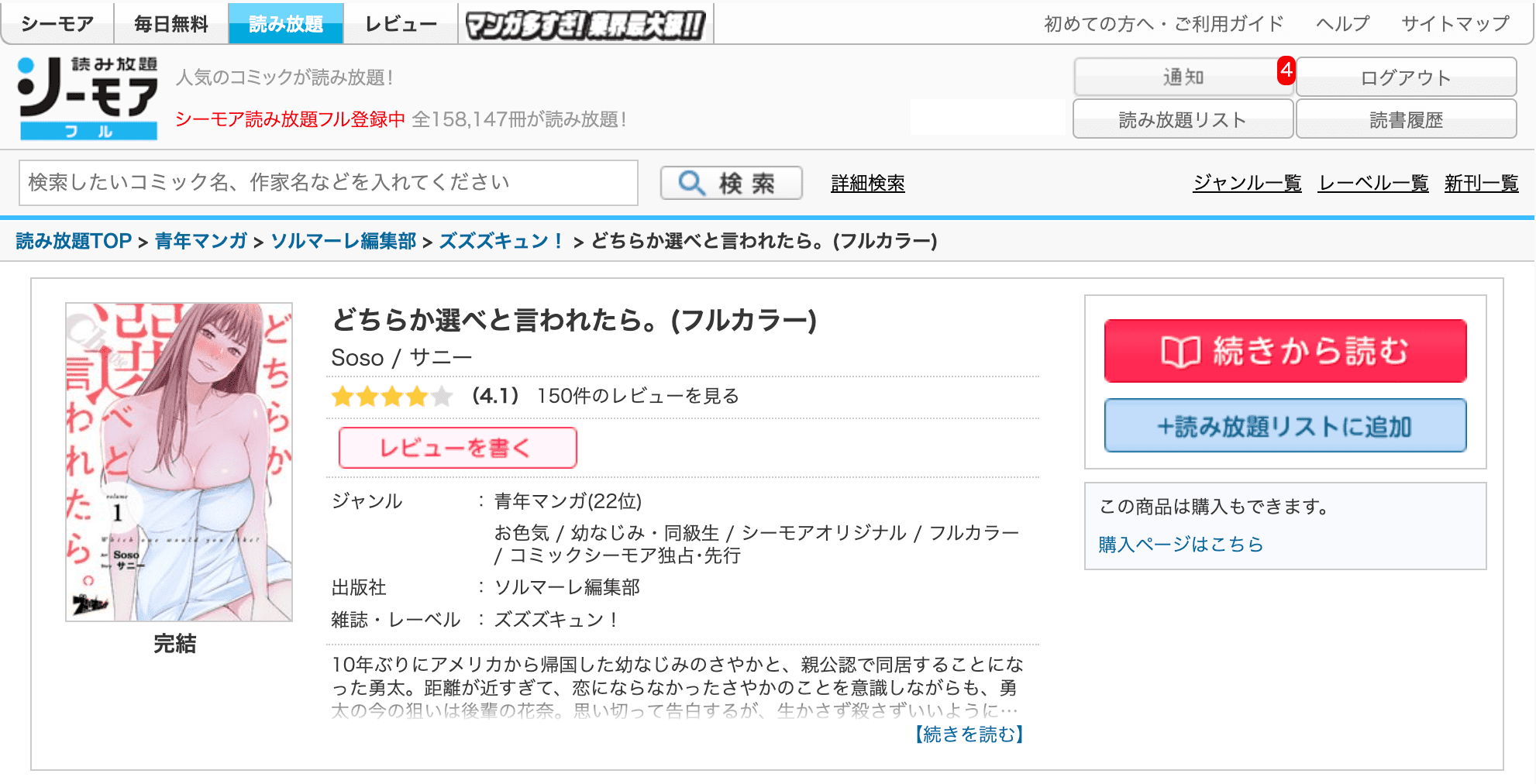Open the 通知 notifications button
The height and width of the screenshot is (784, 1536).
coord(1183,77)
